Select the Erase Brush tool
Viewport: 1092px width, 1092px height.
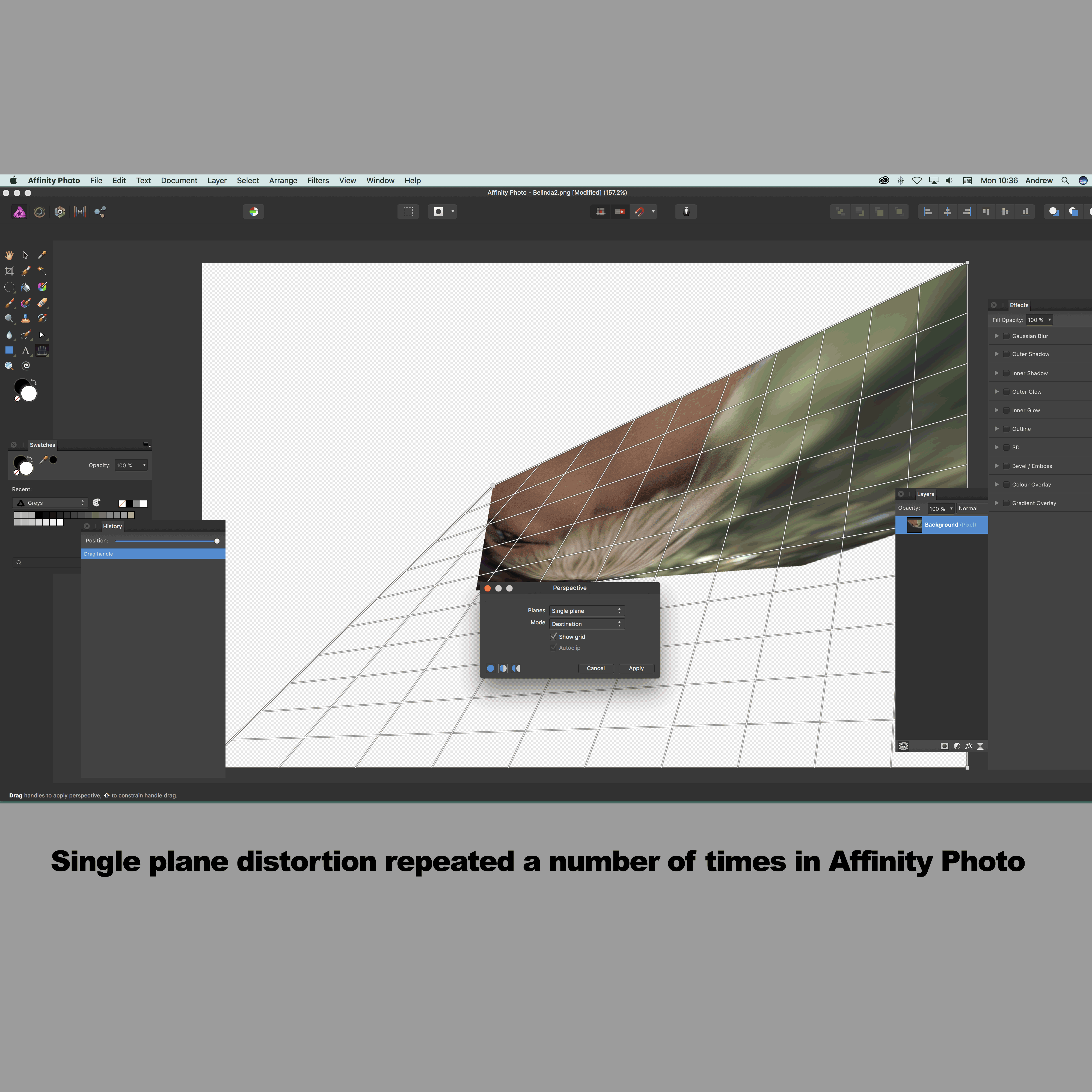[x=42, y=303]
